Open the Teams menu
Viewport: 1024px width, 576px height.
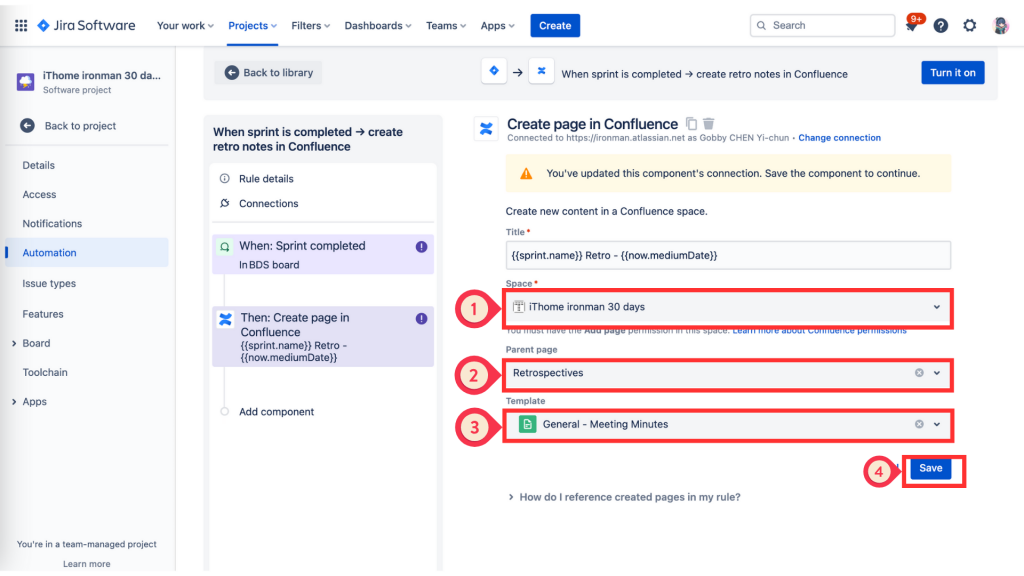click(446, 25)
